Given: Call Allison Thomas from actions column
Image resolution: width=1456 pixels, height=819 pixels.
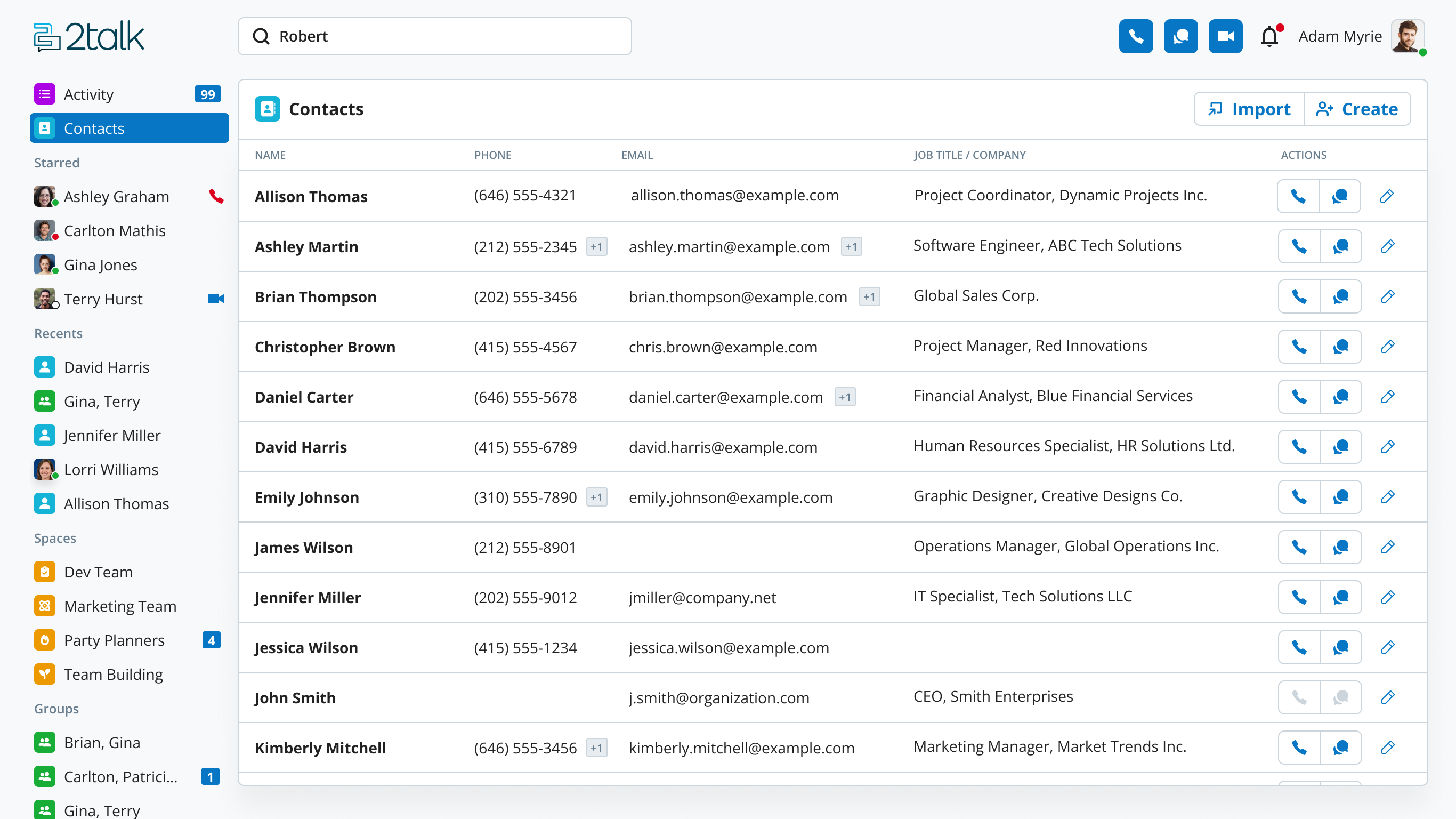Looking at the screenshot, I should pyautogui.click(x=1298, y=196).
